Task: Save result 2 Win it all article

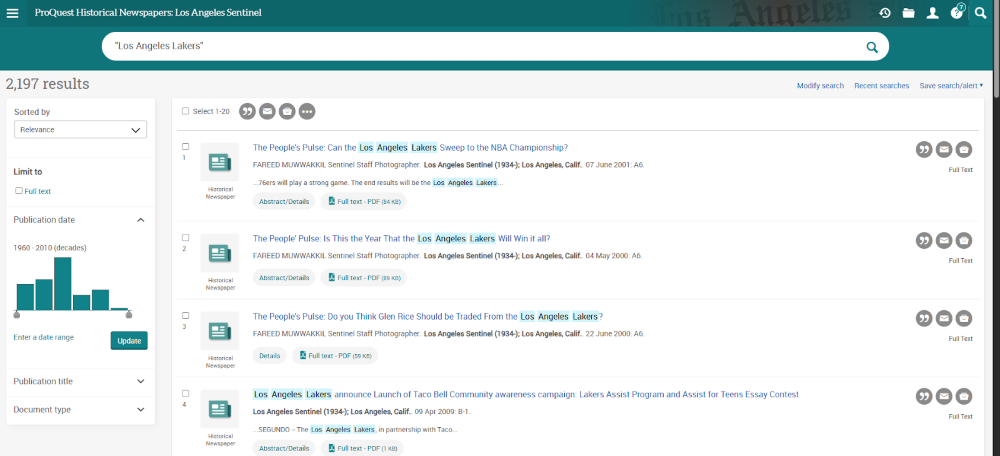Action: tap(964, 240)
